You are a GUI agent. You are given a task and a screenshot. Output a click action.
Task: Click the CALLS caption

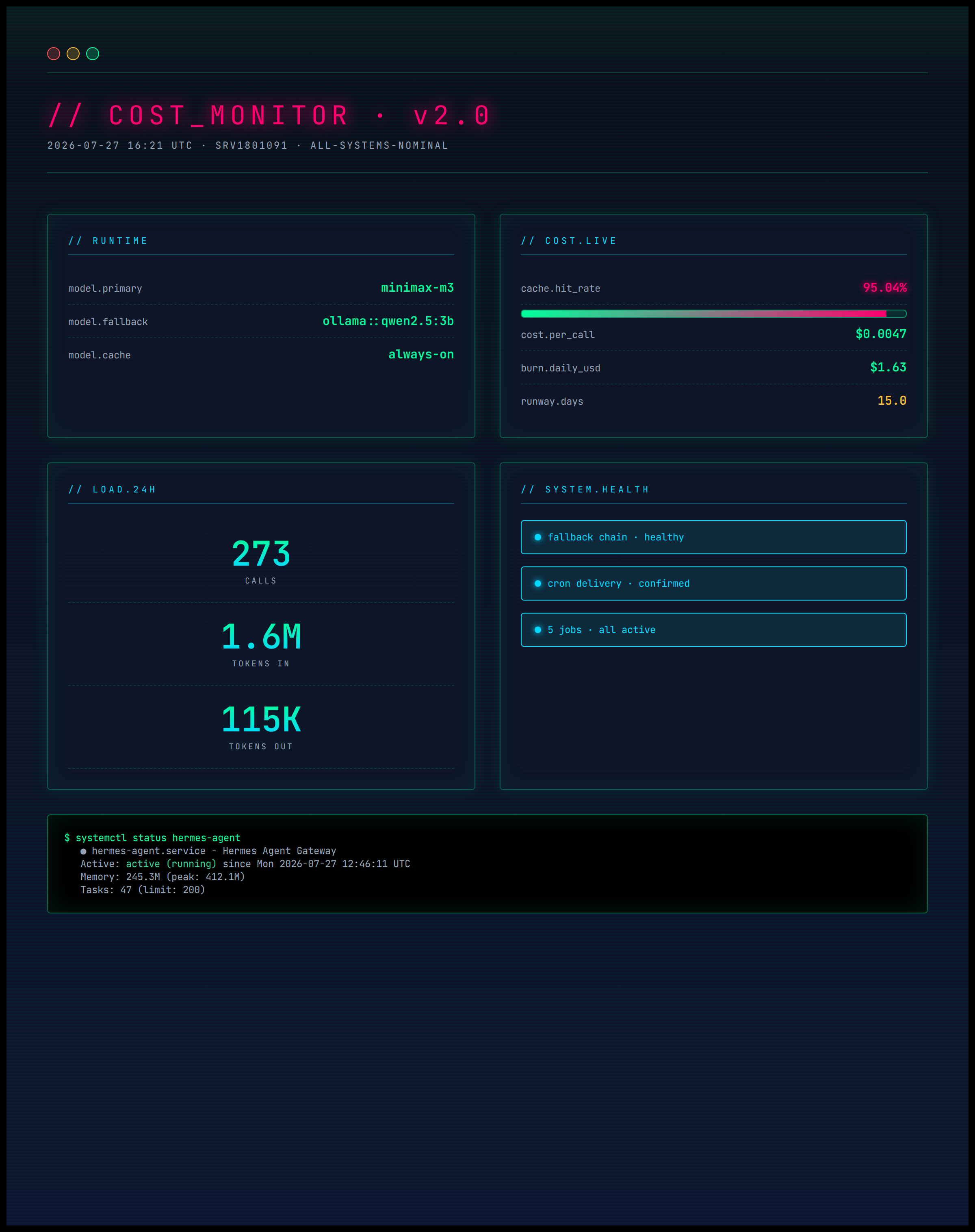pyautogui.click(x=261, y=581)
